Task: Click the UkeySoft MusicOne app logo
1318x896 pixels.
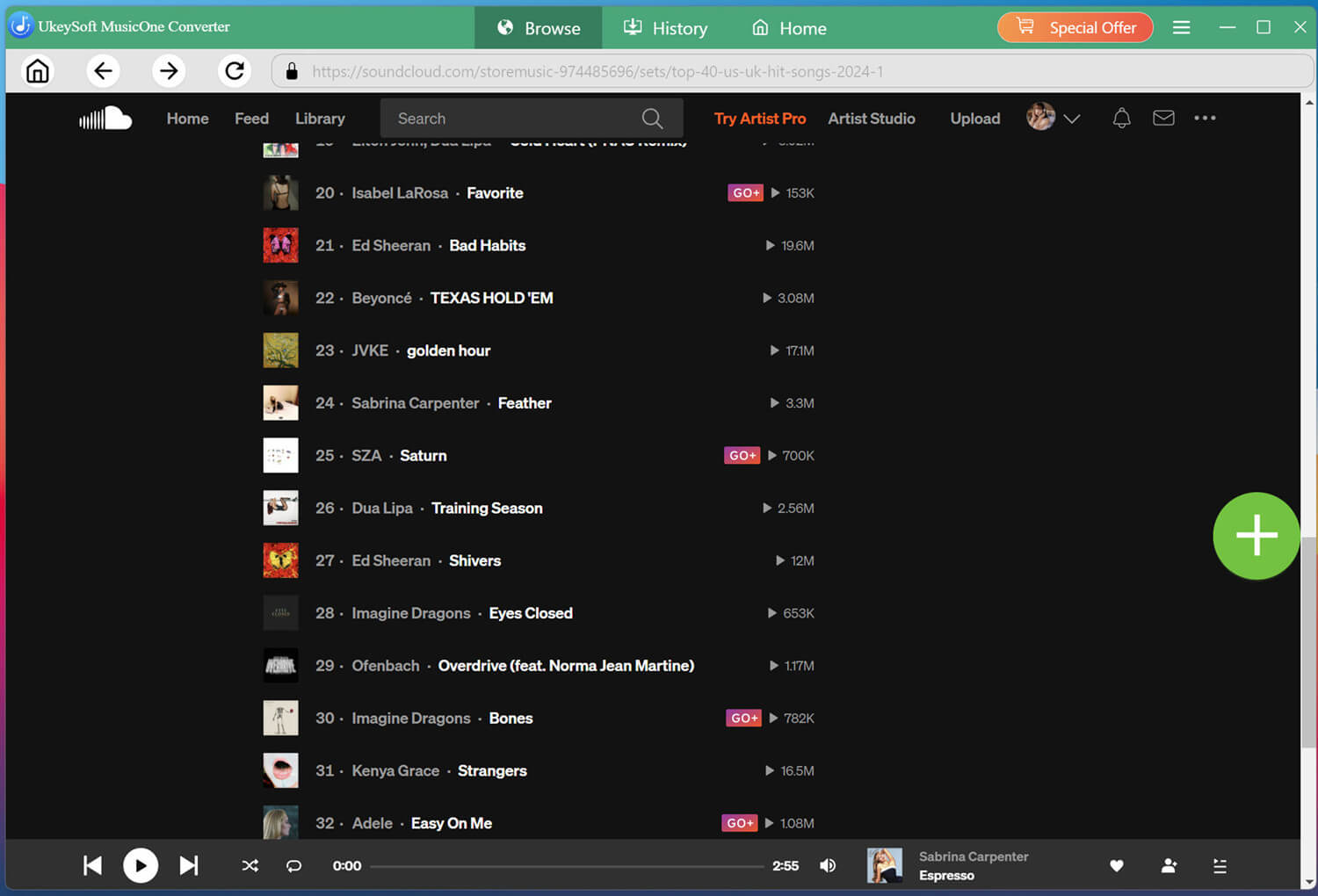Action: pos(21,26)
